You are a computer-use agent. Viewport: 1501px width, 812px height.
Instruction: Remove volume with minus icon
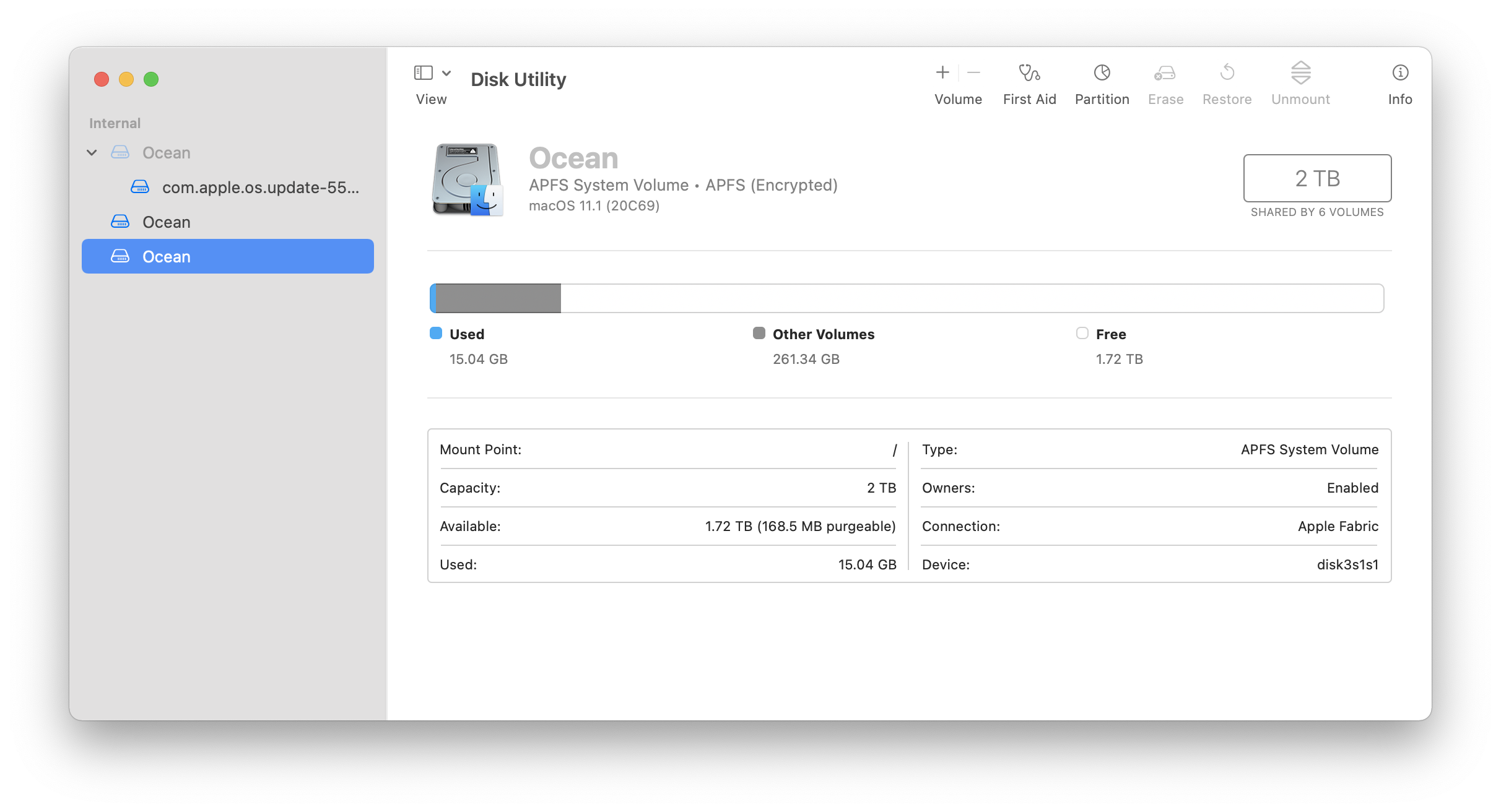click(x=973, y=73)
